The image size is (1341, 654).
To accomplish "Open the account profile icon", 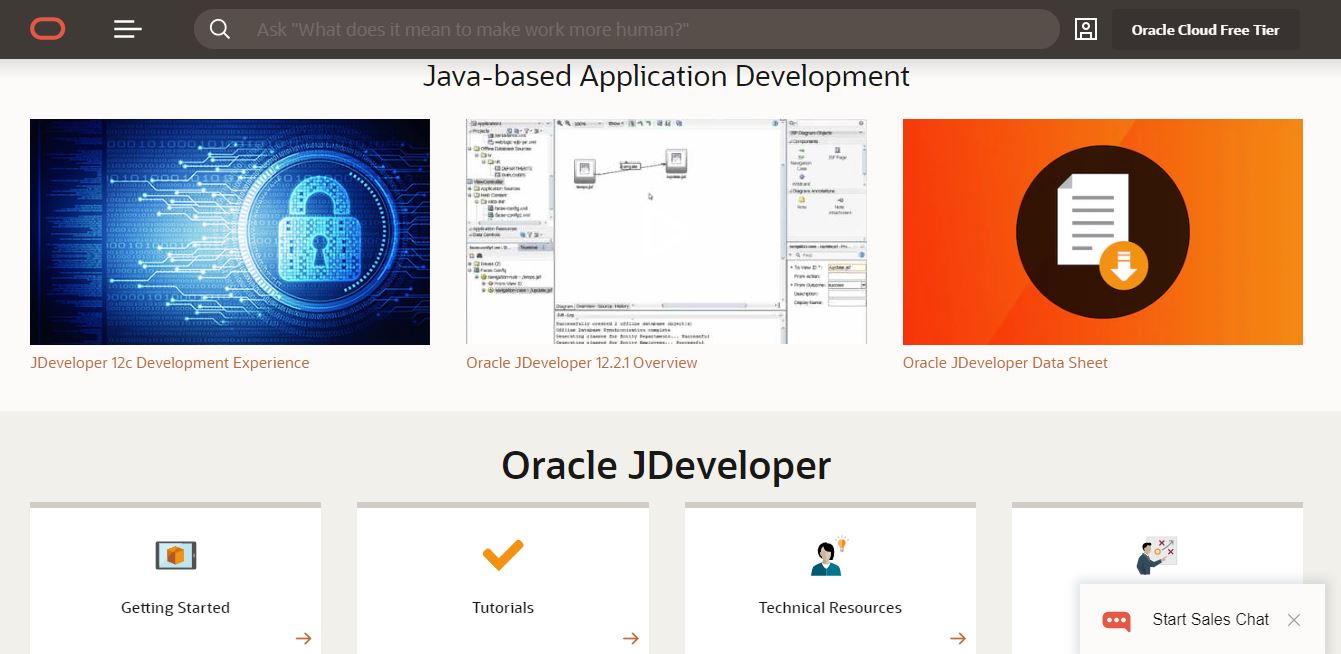I will pos(1086,29).
